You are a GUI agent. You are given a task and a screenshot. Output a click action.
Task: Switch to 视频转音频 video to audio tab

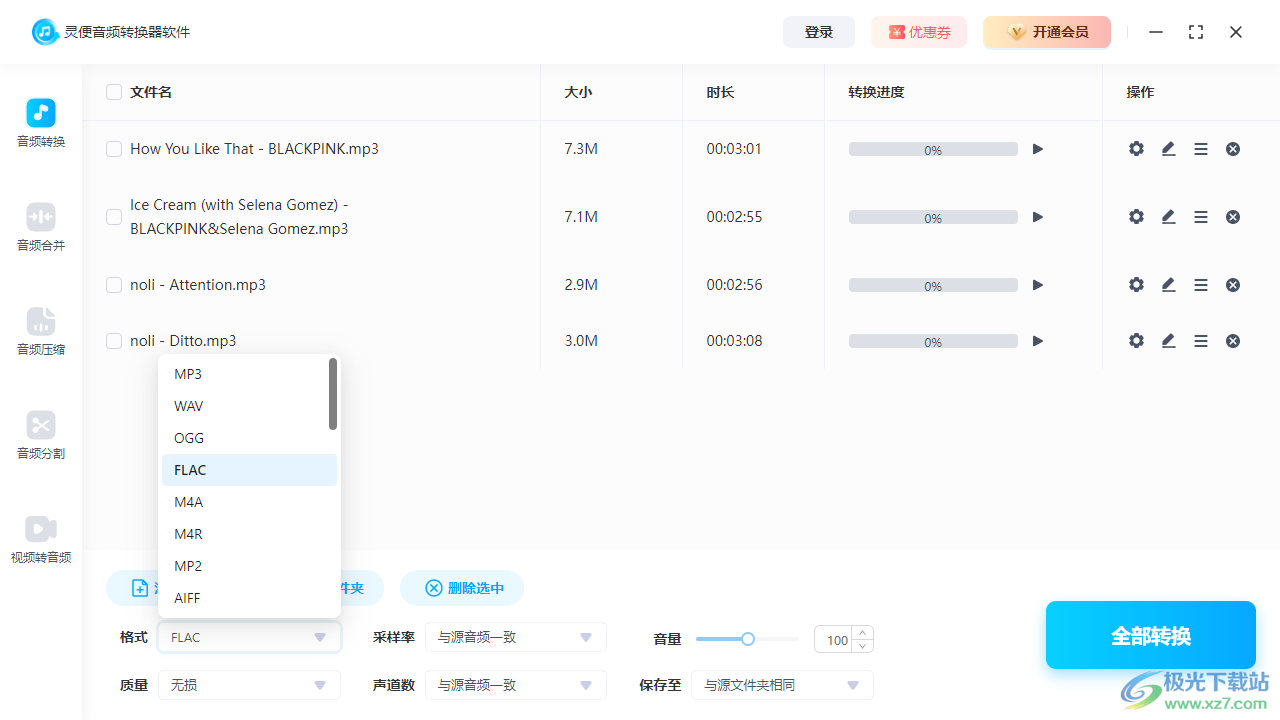point(41,540)
